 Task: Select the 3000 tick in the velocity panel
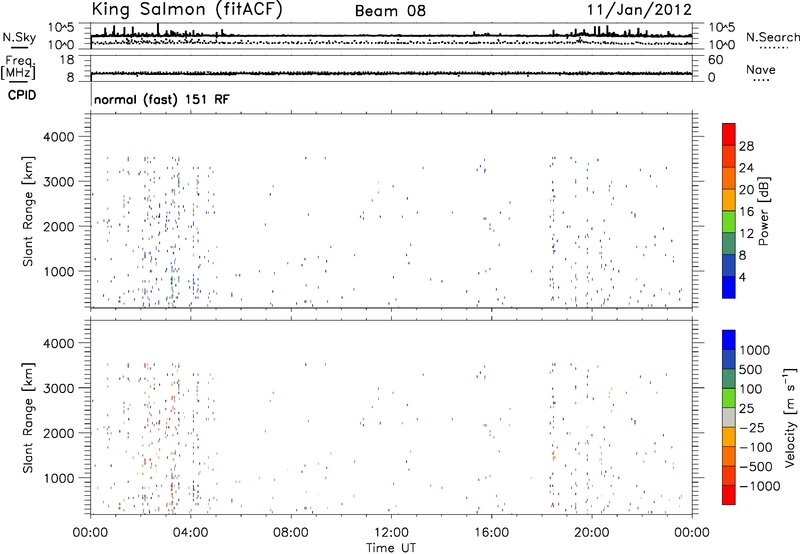click(59, 388)
